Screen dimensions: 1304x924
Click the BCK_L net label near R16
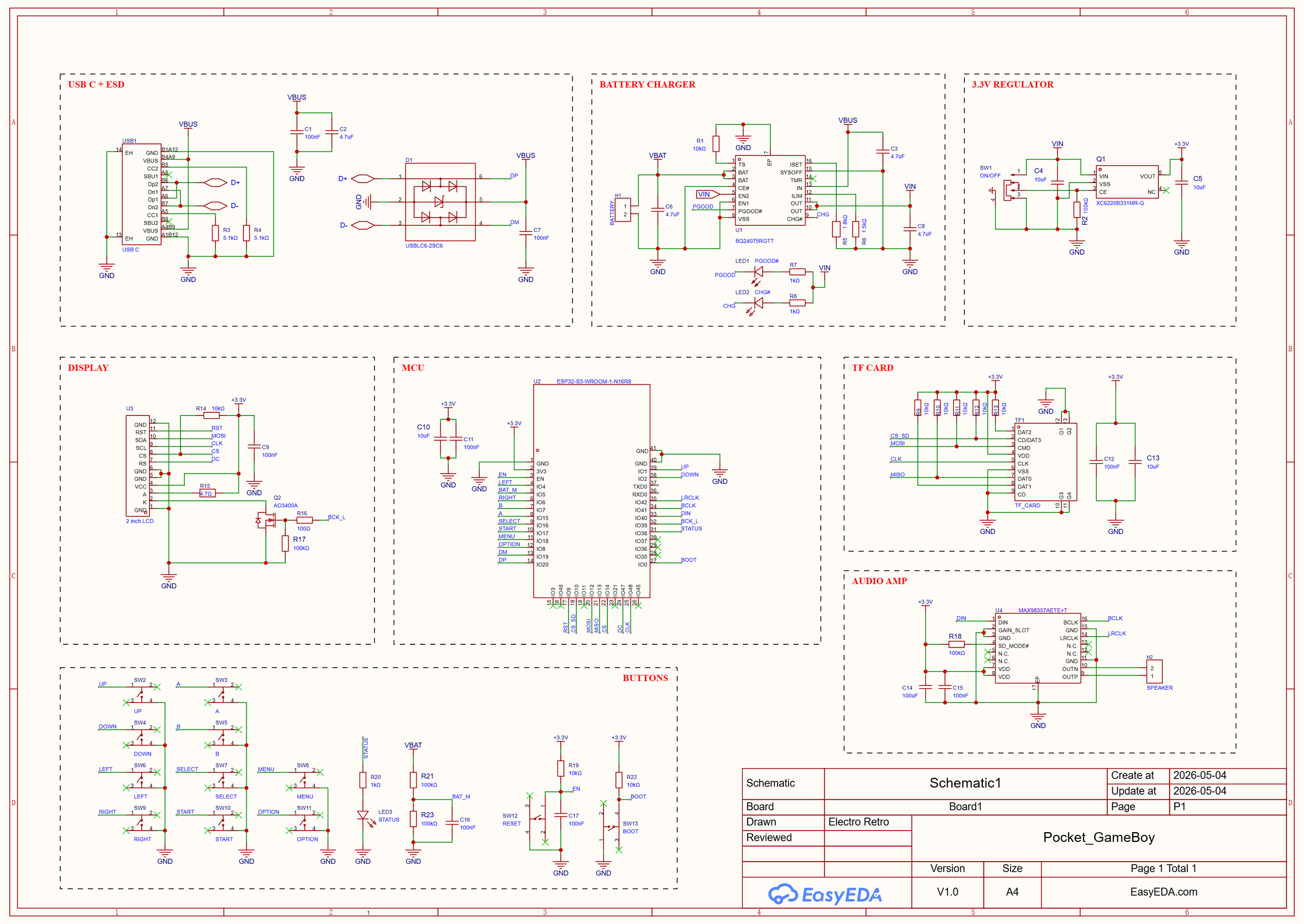click(336, 518)
